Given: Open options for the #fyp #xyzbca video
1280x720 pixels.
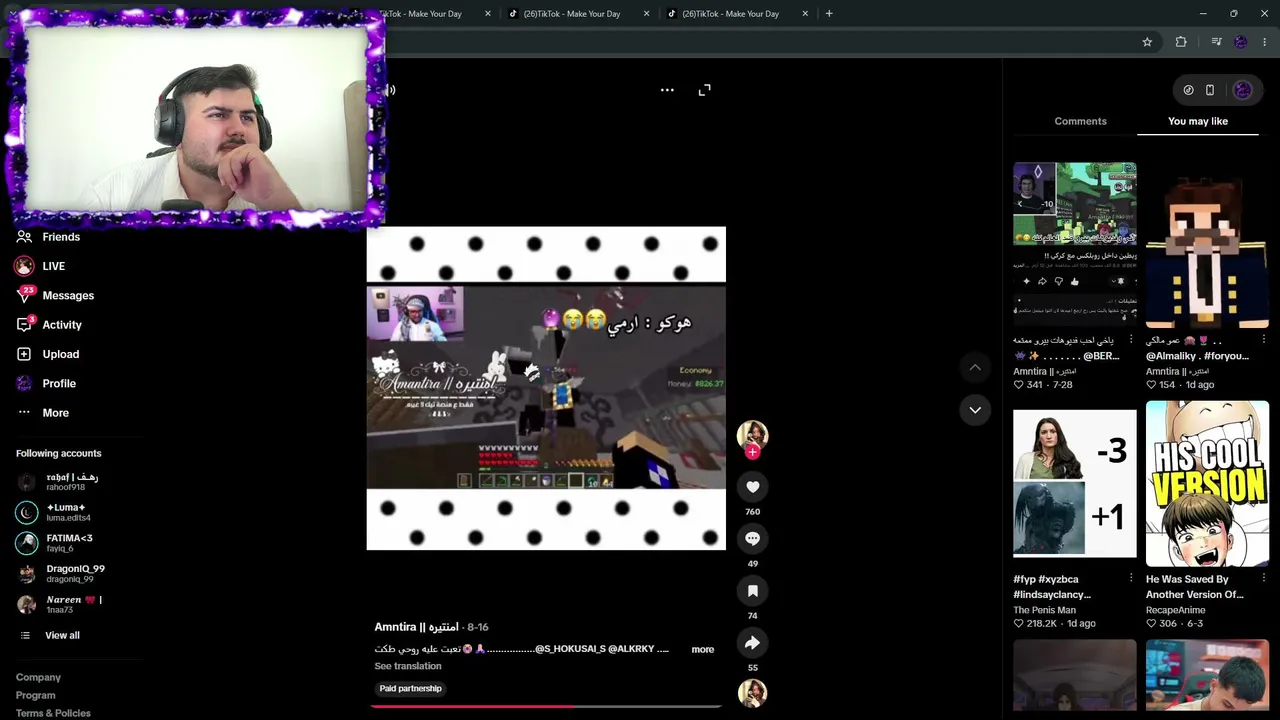Looking at the screenshot, I should click(1131, 579).
